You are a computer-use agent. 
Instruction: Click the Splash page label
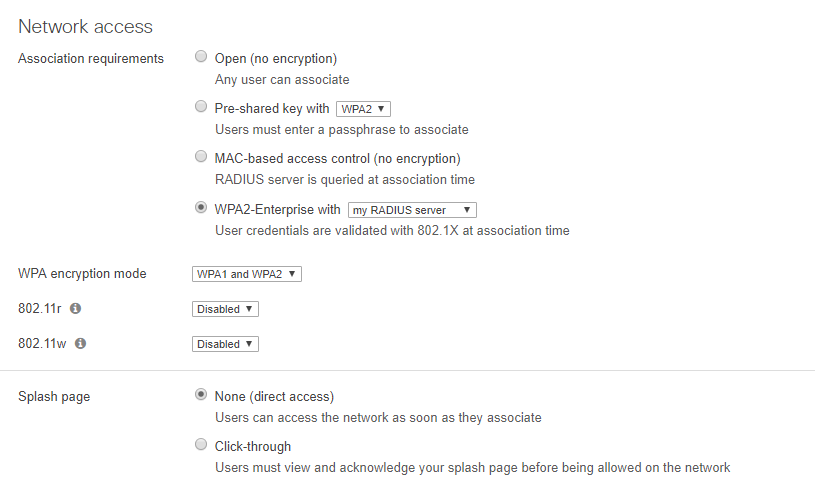[54, 396]
